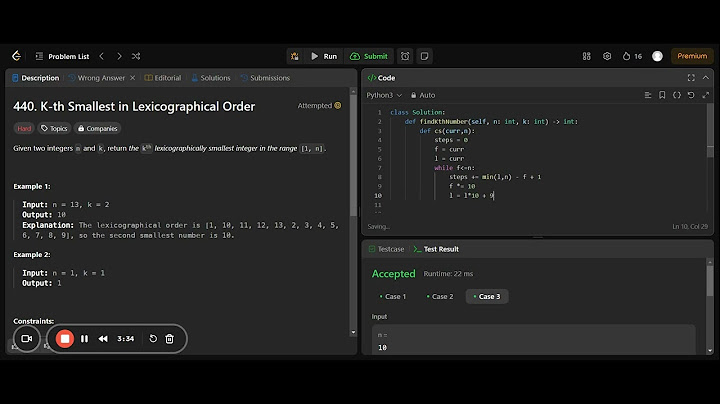Switch to the Description tab
Image resolution: width=720 pixels, height=404 pixels.
[x=35, y=78]
